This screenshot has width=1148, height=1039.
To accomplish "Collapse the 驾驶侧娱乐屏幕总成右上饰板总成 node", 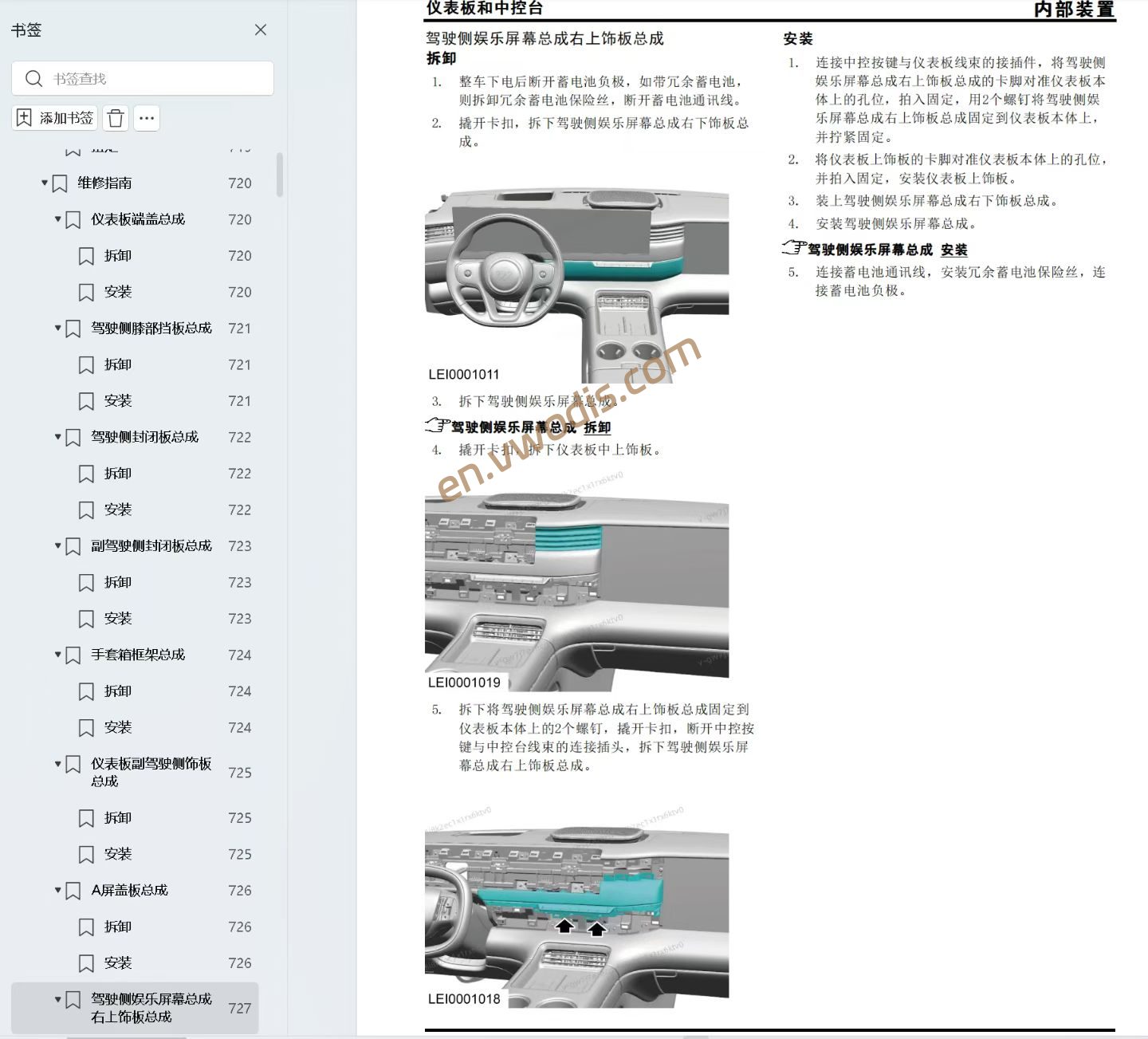I will [57, 998].
